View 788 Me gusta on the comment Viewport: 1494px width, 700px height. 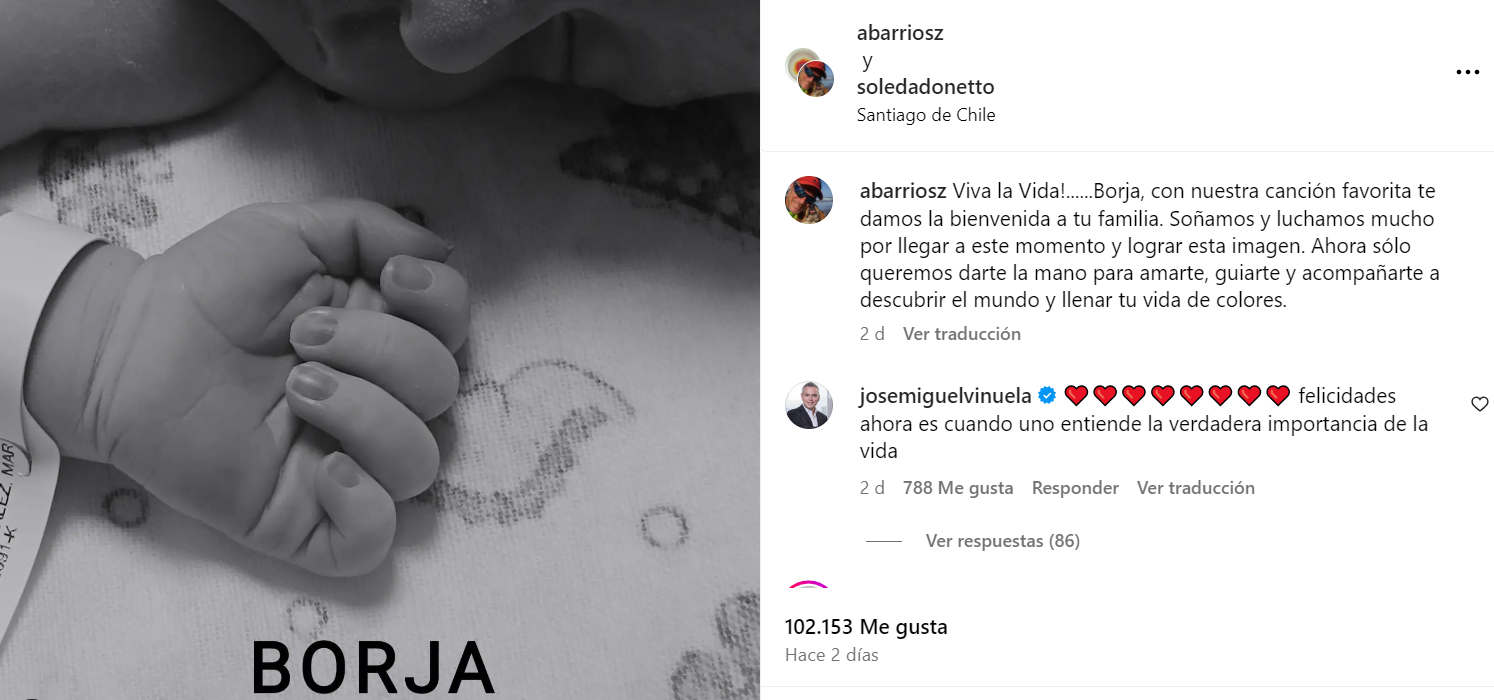pyautogui.click(x=958, y=488)
